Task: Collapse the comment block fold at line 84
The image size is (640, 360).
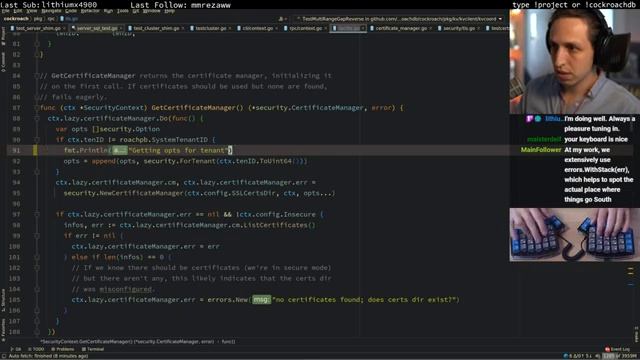Action: [x=37, y=76]
